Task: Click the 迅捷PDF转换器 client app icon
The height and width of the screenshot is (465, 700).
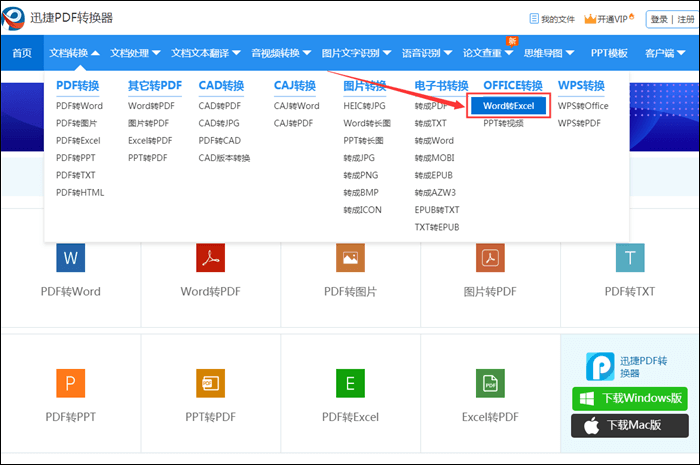Action: tap(600, 366)
